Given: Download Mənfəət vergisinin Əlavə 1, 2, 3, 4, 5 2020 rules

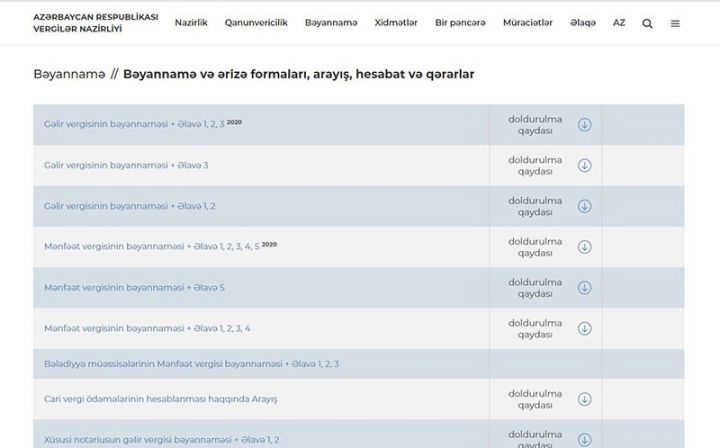Looking at the screenshot, I should coord(585,247).
